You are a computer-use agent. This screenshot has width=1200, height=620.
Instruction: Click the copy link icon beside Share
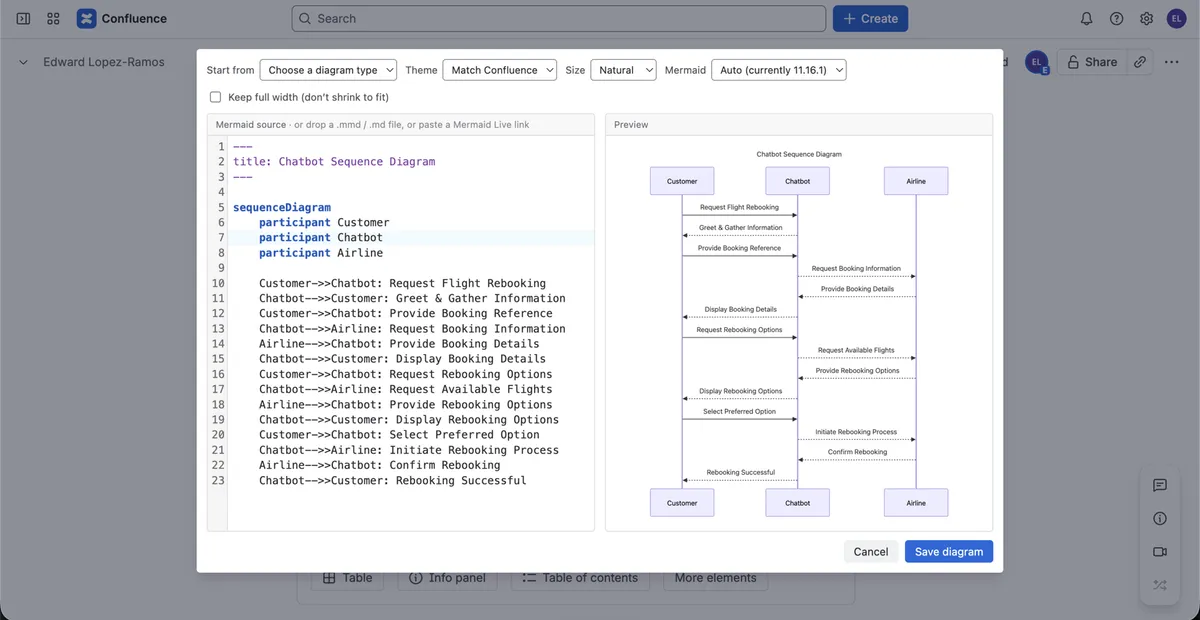click(1139, 62)
